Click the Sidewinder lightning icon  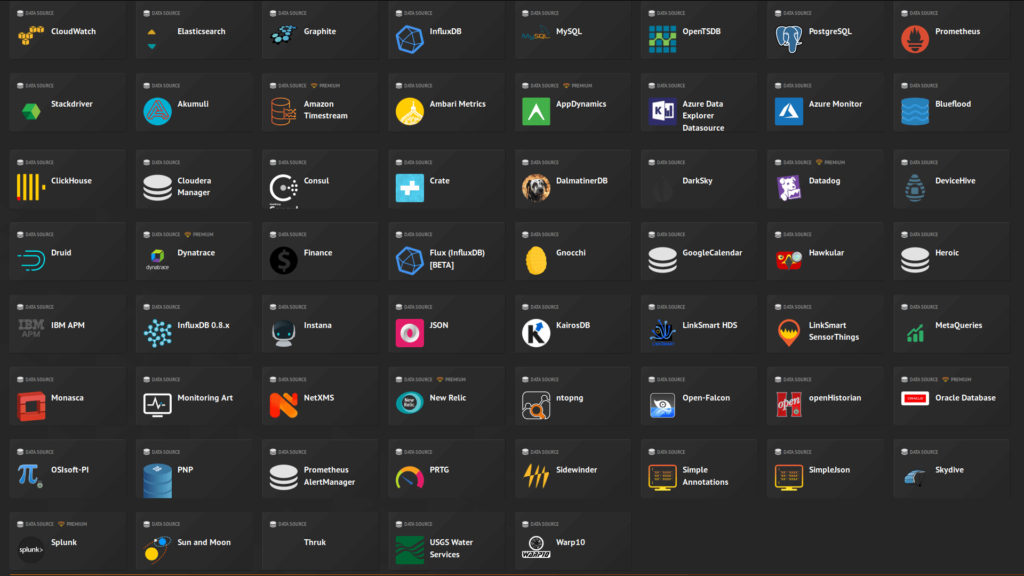(x=536, y=476)
